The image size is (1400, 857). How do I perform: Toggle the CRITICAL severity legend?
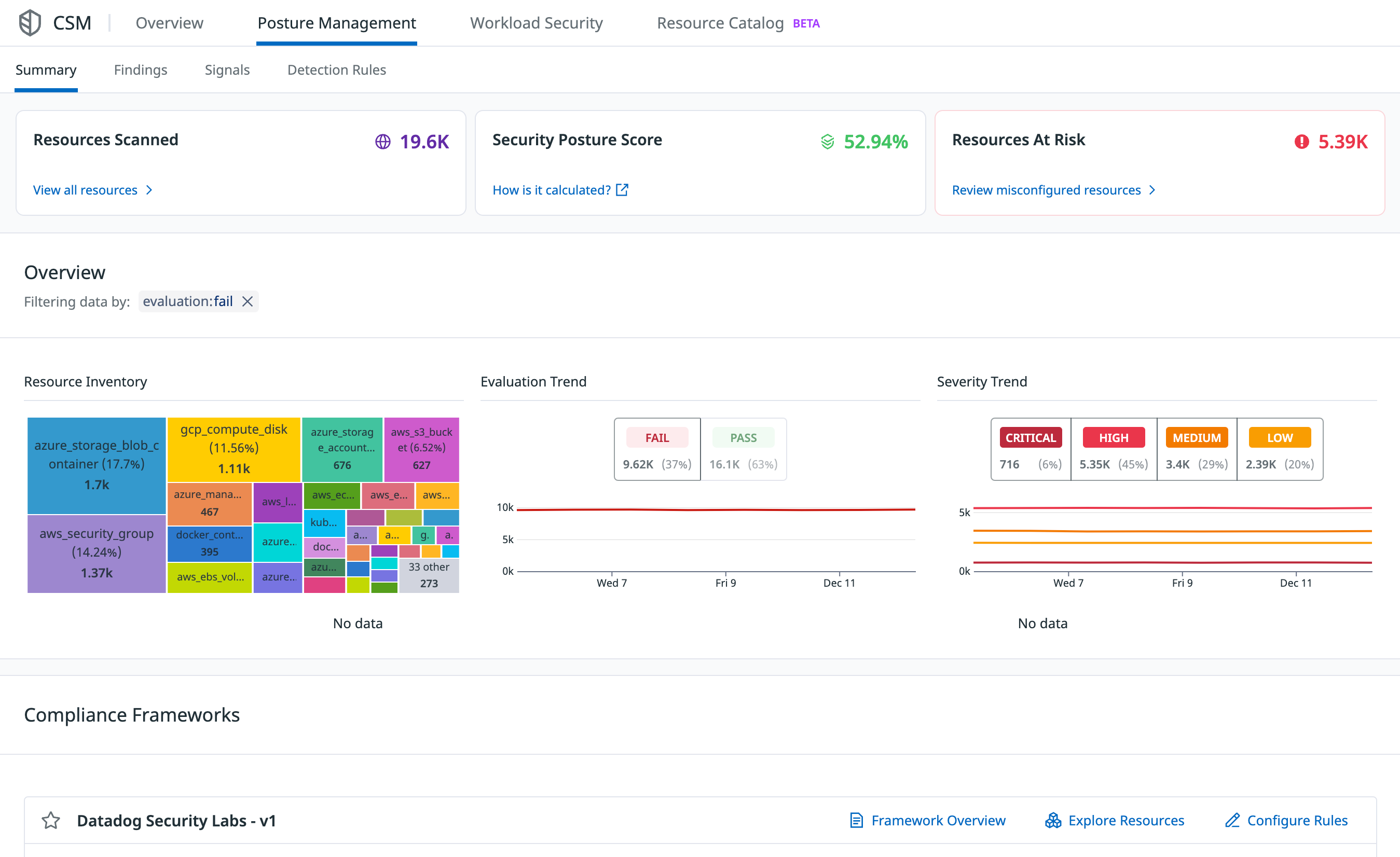coord(1030,438)
